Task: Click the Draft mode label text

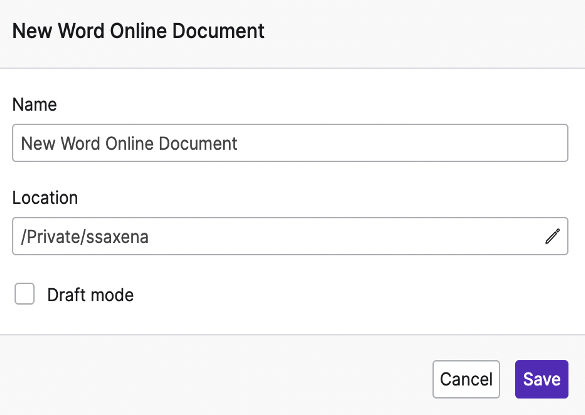Action: (90, 295)
